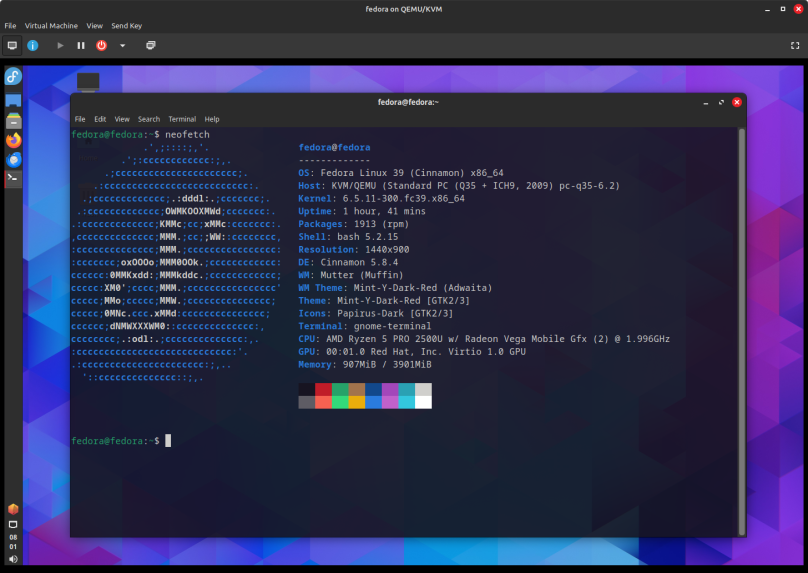Select the Computer desktop icon

pos(88,82)
